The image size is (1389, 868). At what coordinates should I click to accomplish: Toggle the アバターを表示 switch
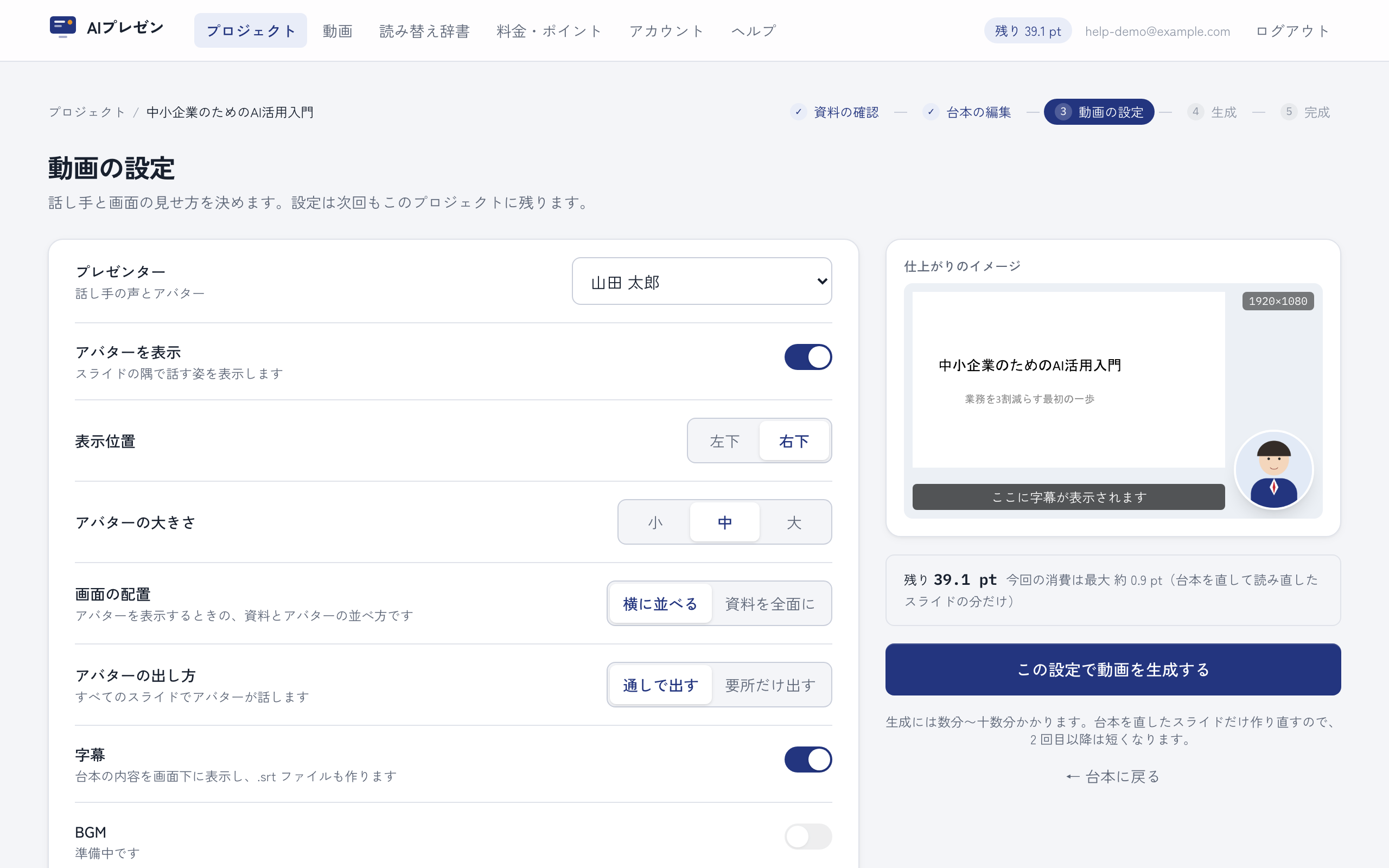(807, 357)
